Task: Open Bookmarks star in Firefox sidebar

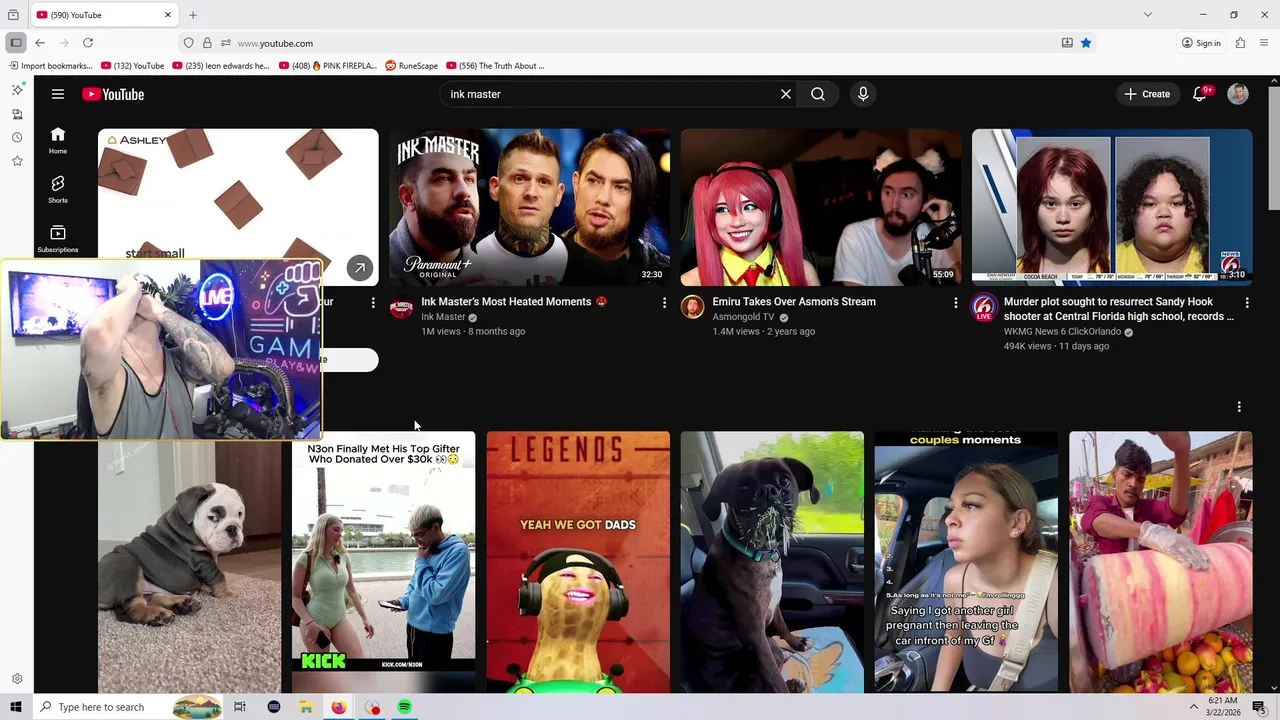Action: [17, 161]
